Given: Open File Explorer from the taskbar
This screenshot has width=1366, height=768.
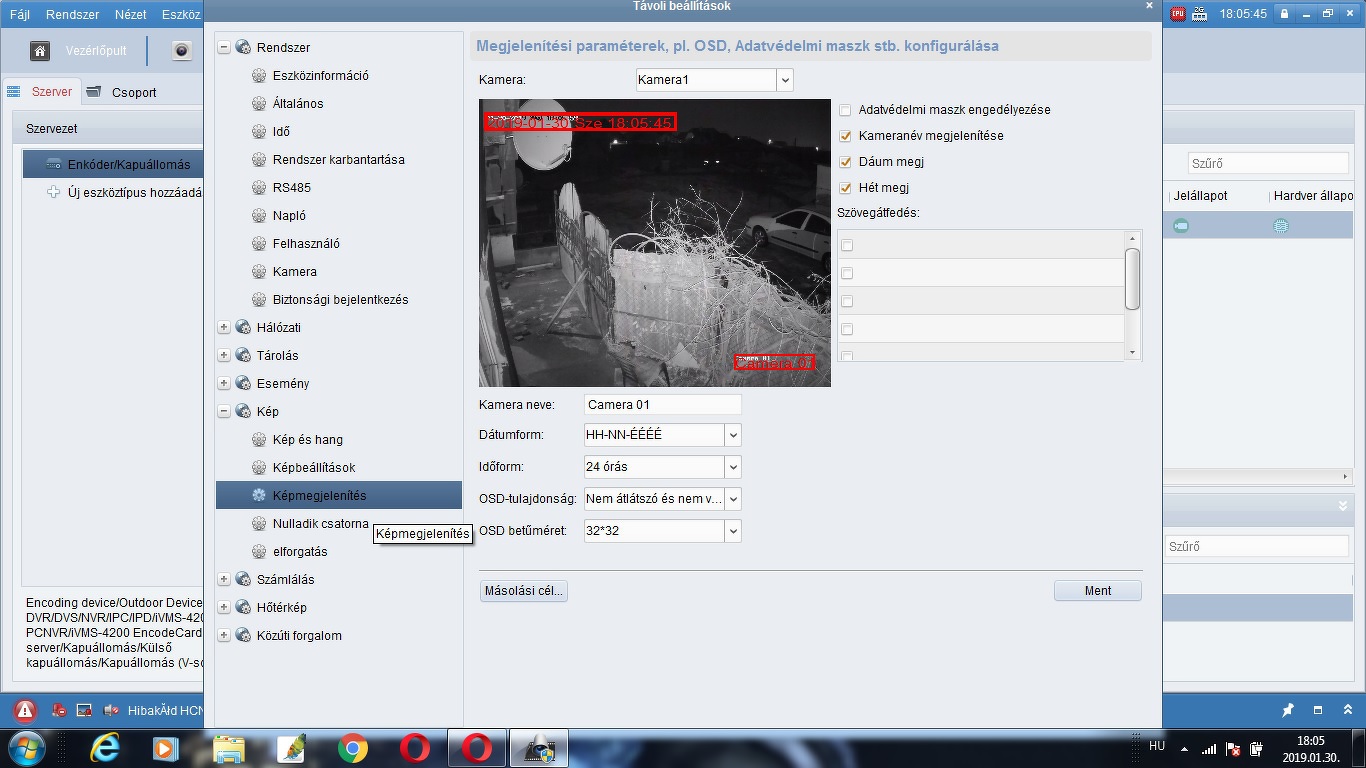Looking at the screenshot, I should pos(229,748).
